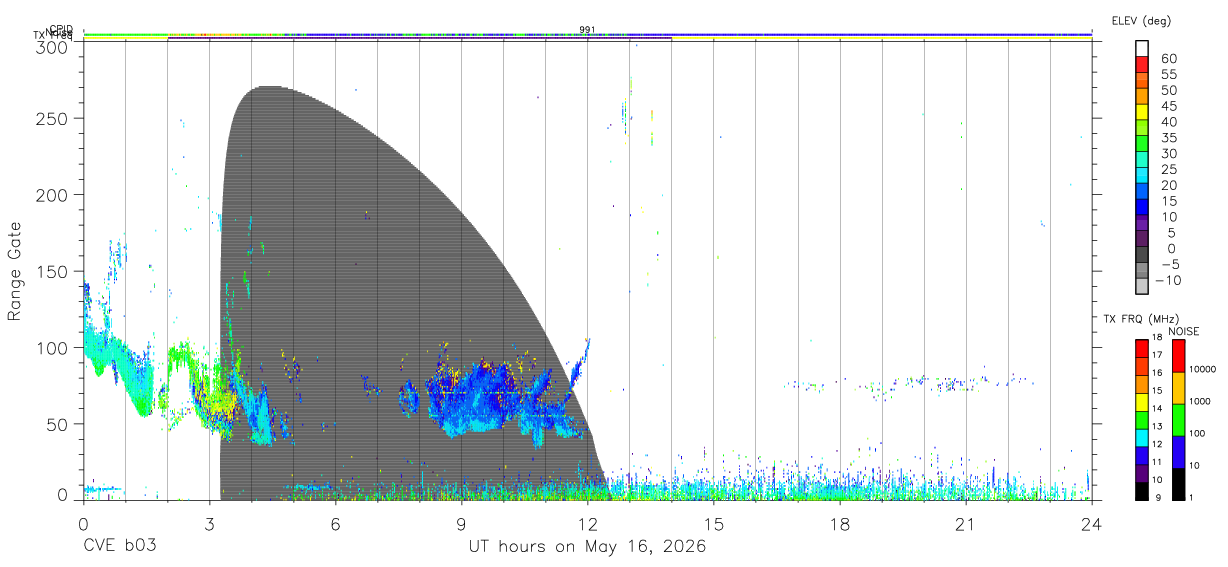This screenshot has height=567, width=1228.
Task: Click the 'CVE b03' radar beam label
Action: (119, 547)
